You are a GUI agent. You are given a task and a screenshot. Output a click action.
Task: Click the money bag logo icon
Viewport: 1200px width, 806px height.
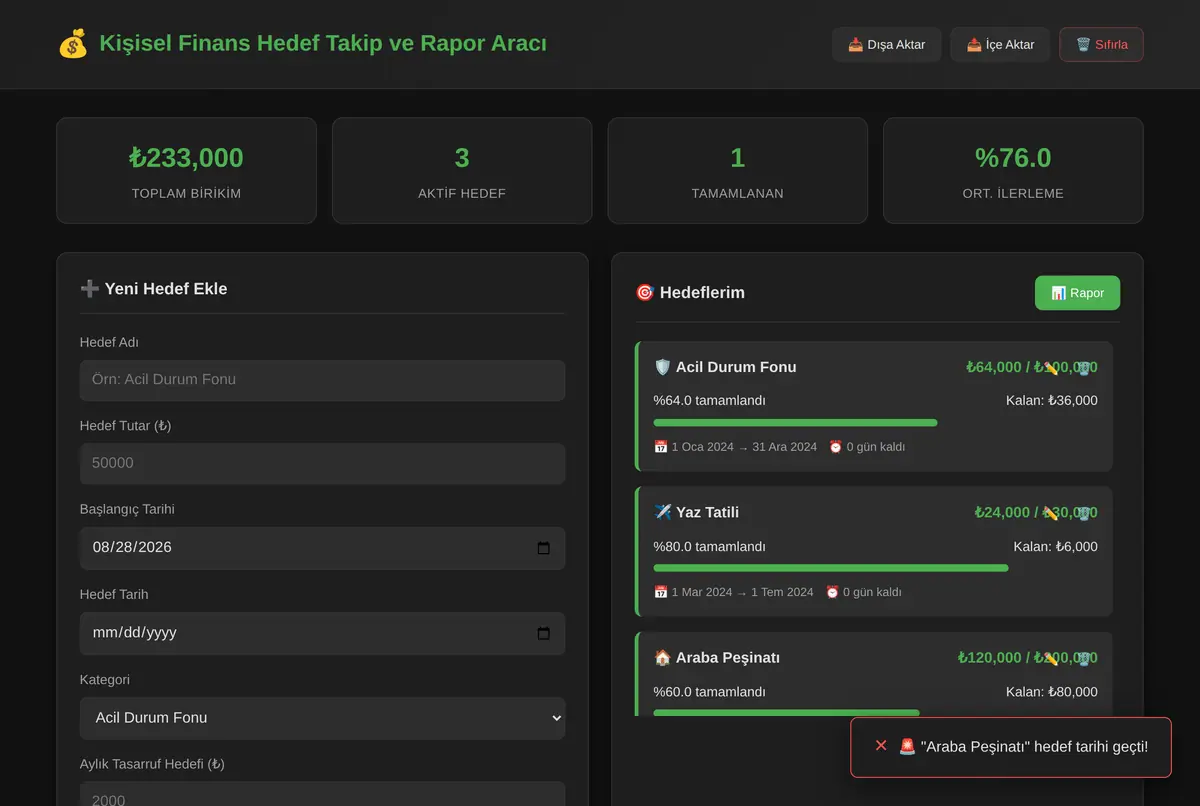(x=73, y=44)
